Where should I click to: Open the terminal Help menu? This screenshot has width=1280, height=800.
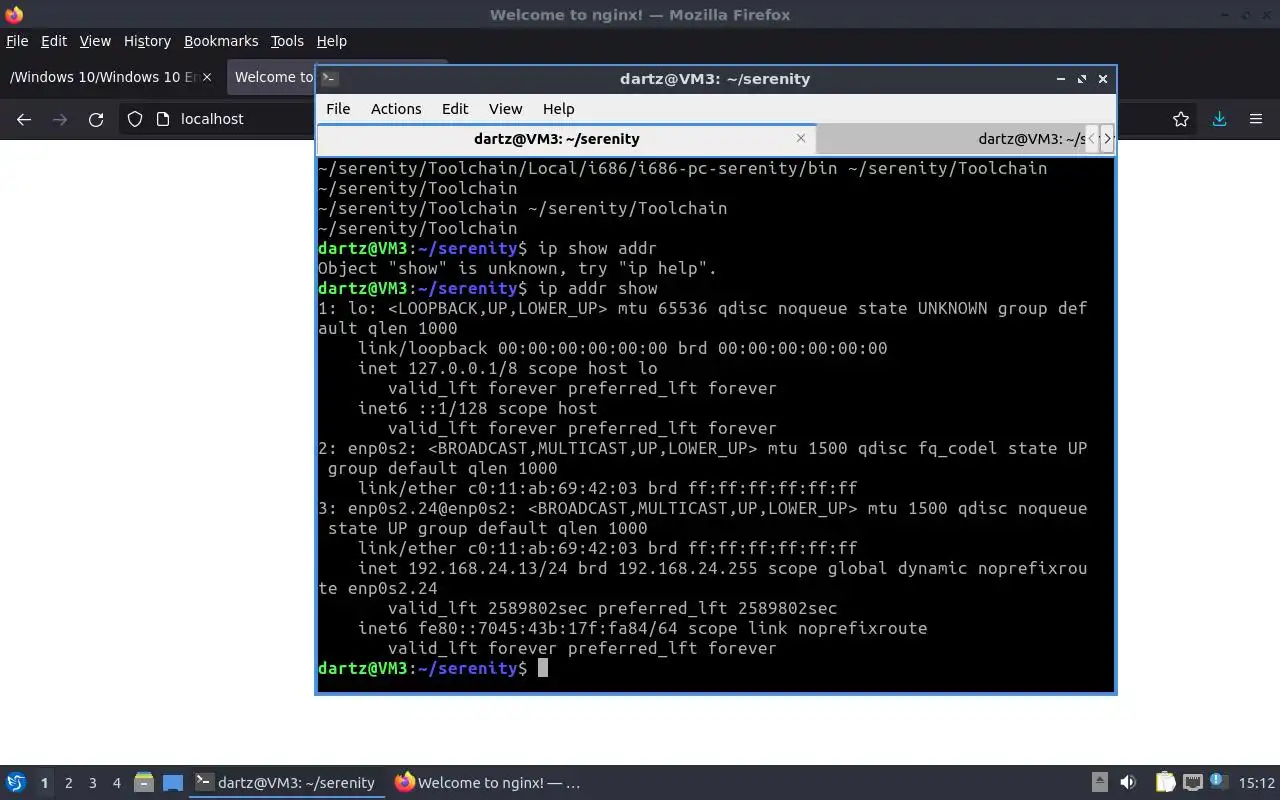tap(558, 109)
